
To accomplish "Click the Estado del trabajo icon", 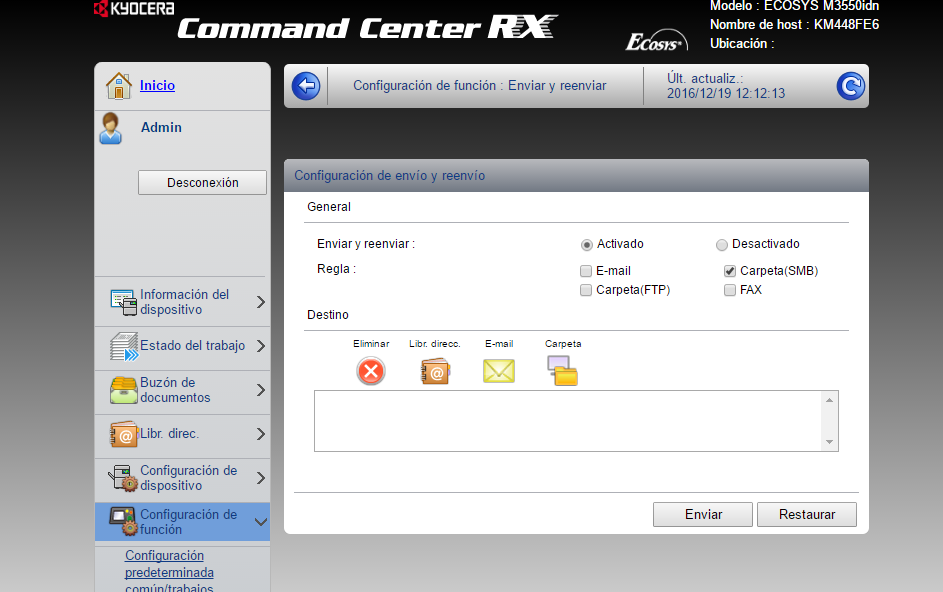I will point(124,347).
